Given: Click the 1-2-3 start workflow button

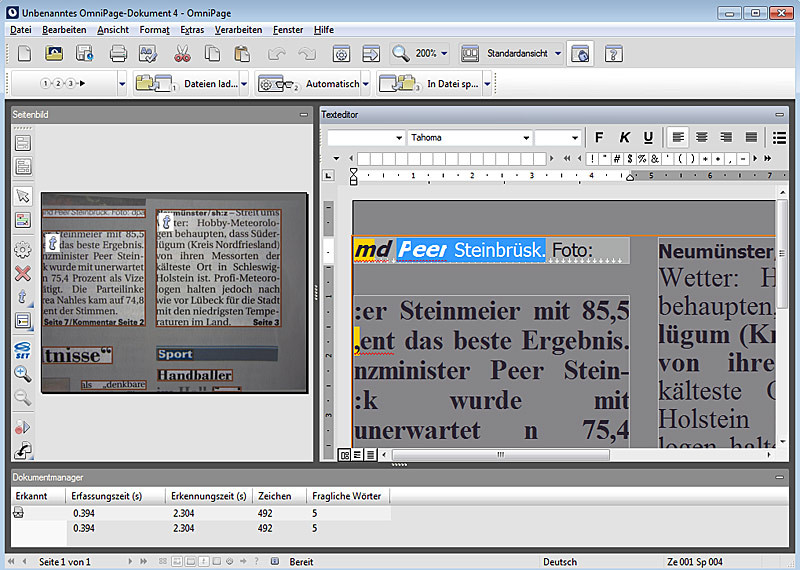Looking at the screenshot, I should 63,84.
